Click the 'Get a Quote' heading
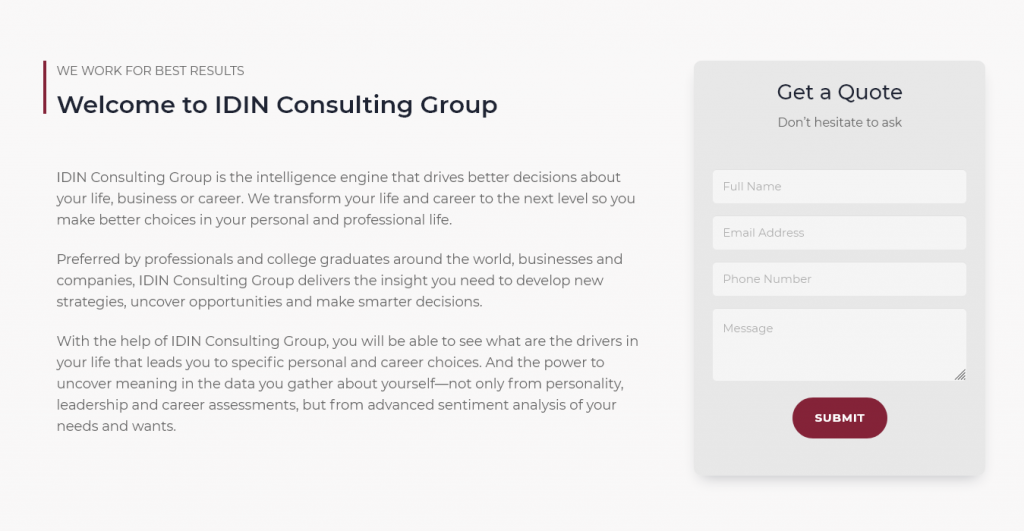The image size is (1024, 531). 839,92
